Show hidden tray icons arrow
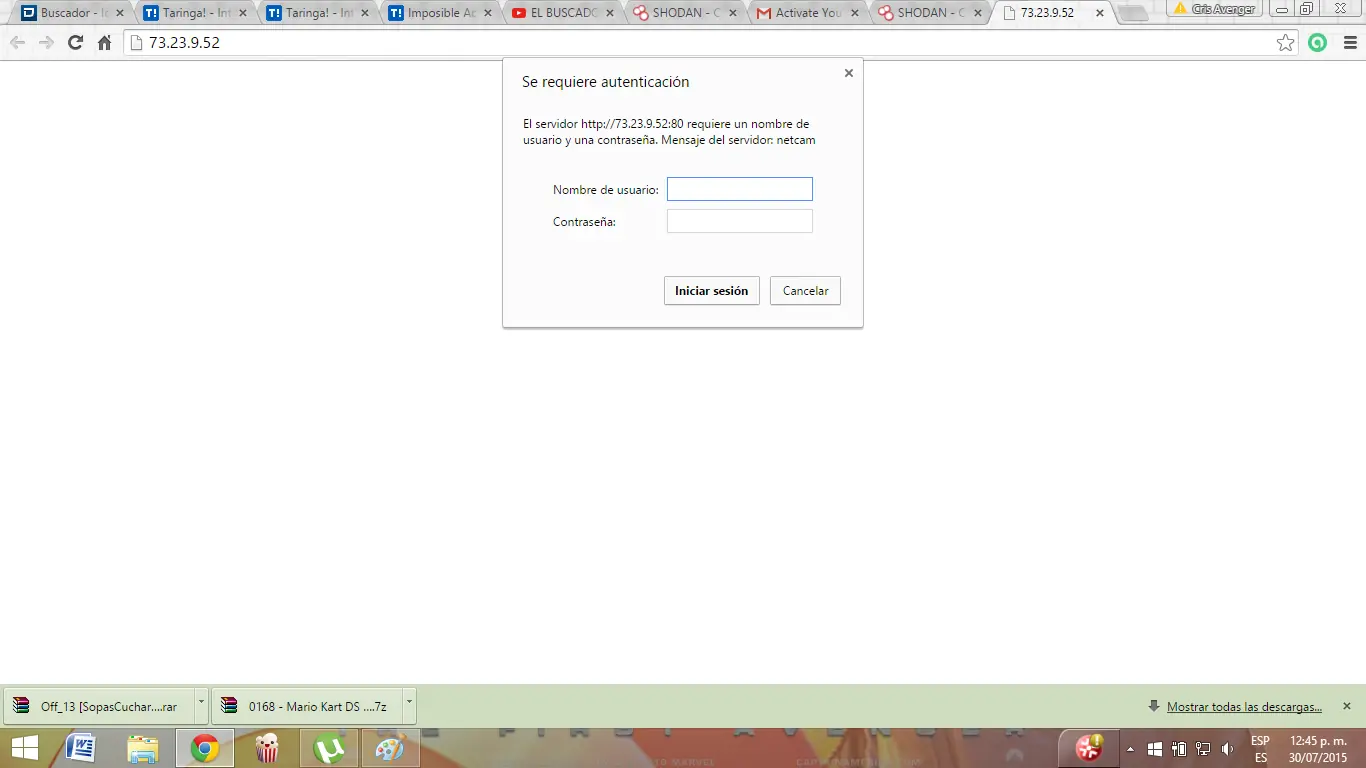 (1130, 748)
